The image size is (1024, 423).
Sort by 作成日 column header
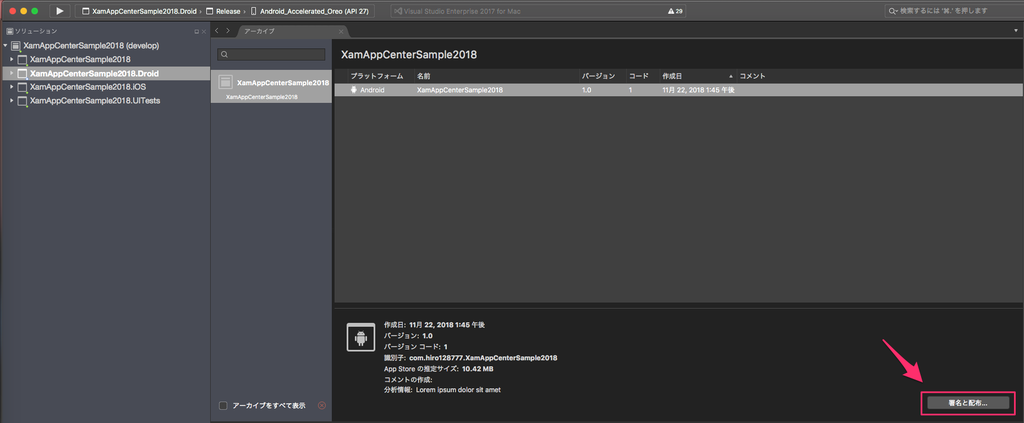coord(672,76)
